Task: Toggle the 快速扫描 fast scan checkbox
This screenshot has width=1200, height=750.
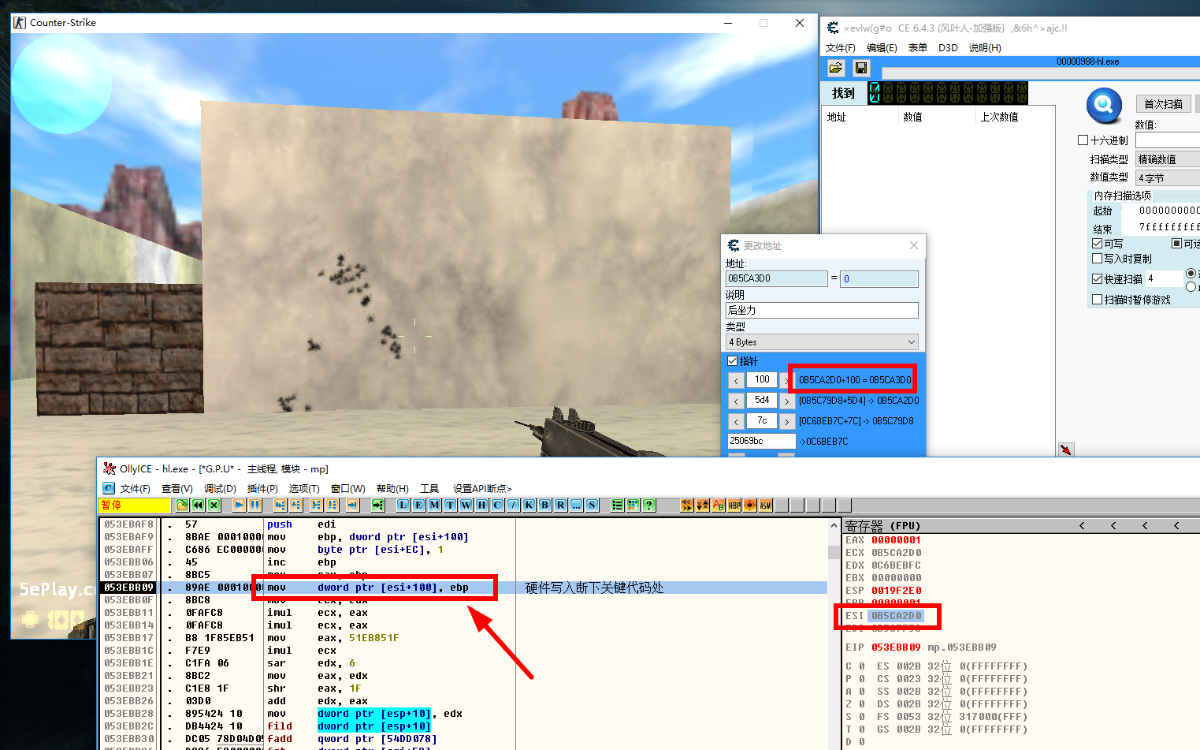Action: click(x=1097, y=279)
